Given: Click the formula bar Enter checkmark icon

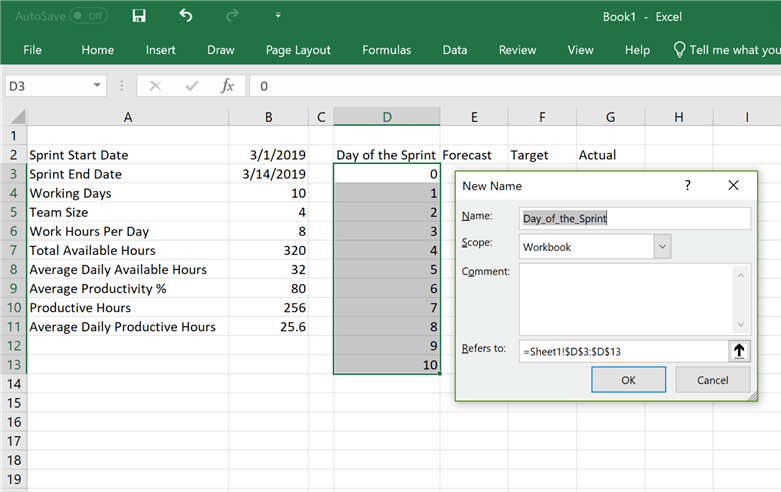Looking at the screenshot, I should [x=191, y=86].
